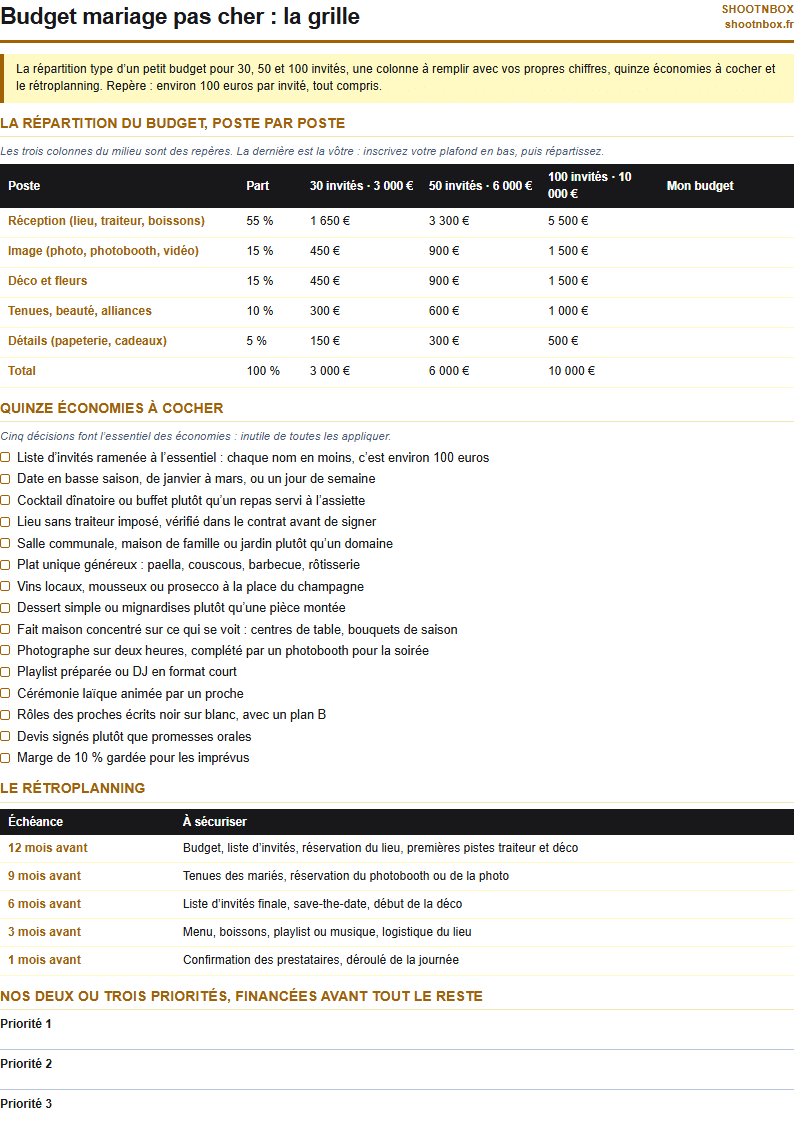Open the shootnbox.fr link

click(x=759, y=24)
